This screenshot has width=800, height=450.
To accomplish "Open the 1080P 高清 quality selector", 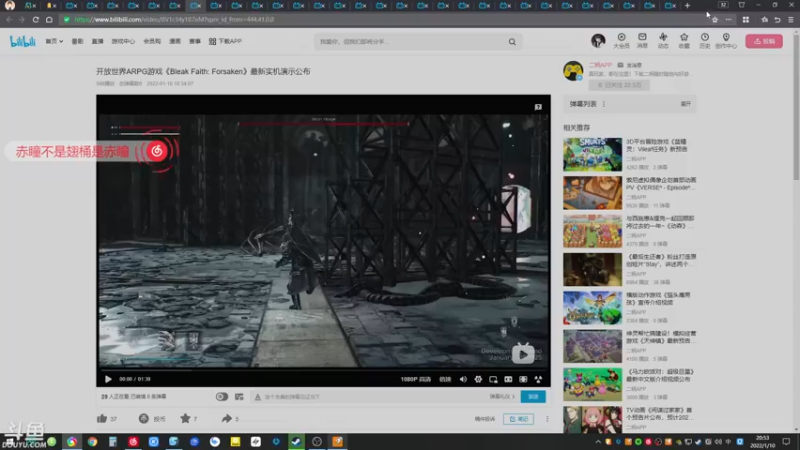I will pos(415,379).
